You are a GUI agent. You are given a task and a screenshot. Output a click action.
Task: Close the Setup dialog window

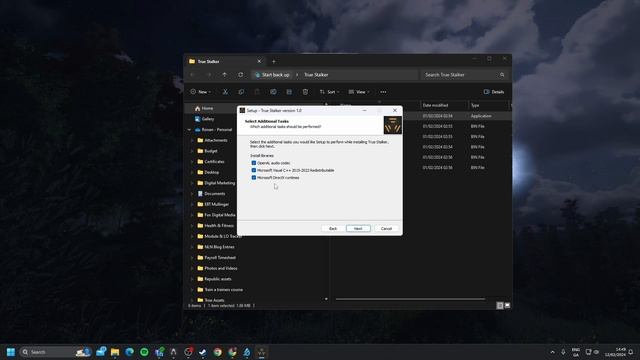tap(395, 110)
